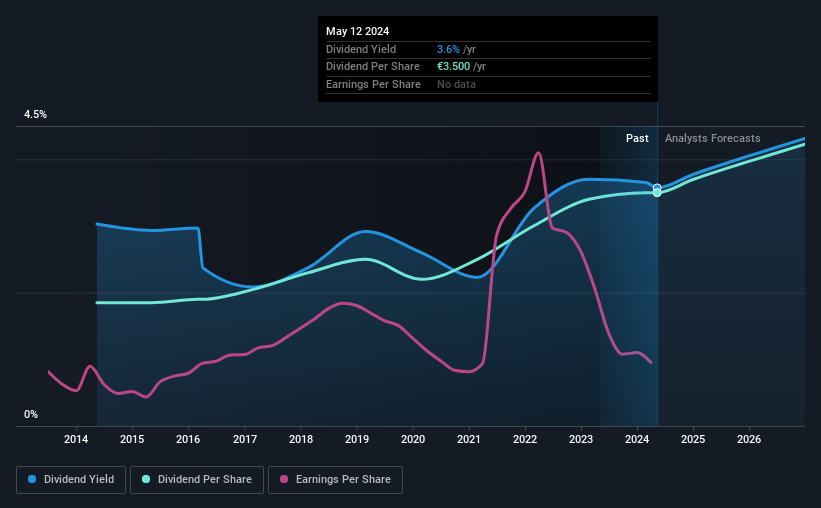Select the Past region label
The width and height of the screenshot is (821, 508).
637,138
